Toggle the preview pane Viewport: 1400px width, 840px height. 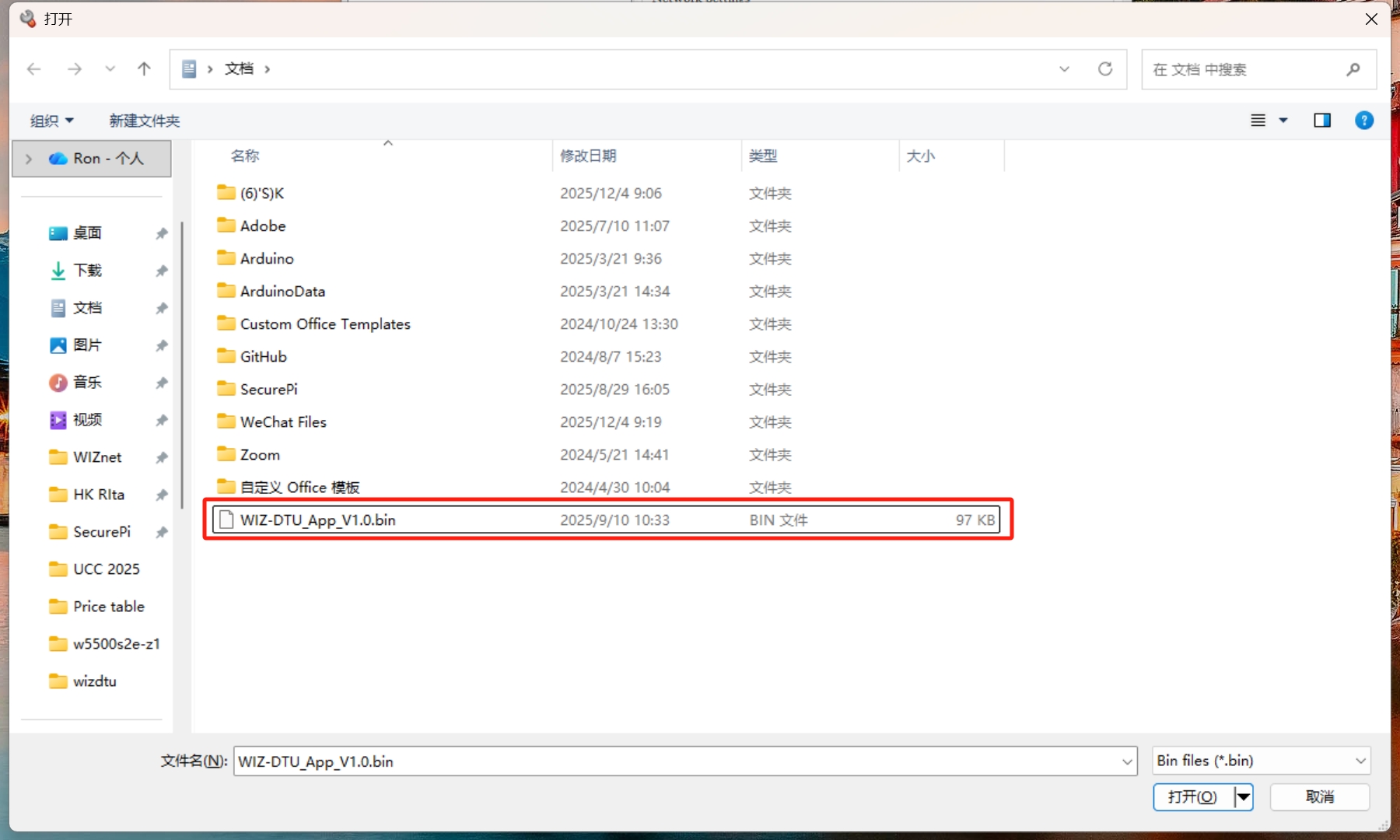[x=1321, y=121]
